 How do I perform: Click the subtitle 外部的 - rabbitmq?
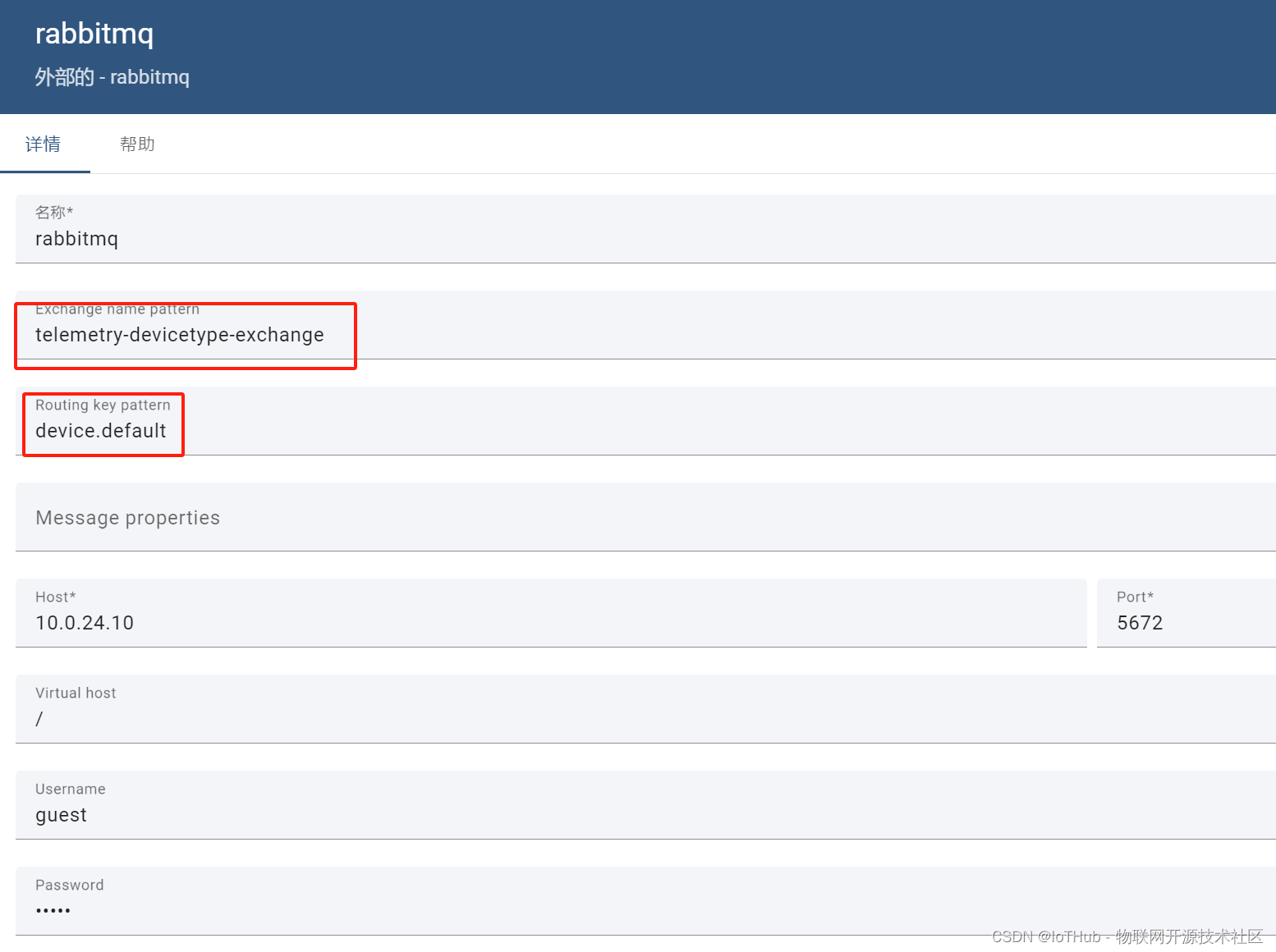(x=112, y=77)
